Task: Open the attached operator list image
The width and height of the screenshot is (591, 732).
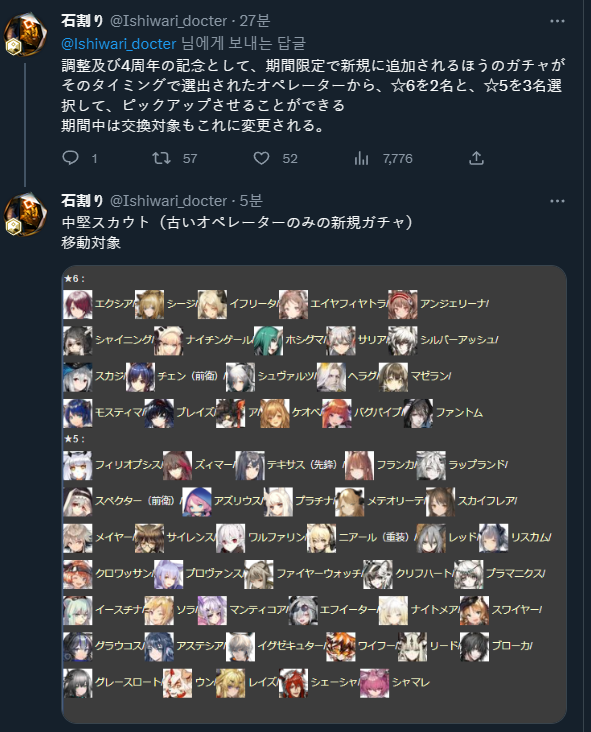Action: click(x=314, y=494)
